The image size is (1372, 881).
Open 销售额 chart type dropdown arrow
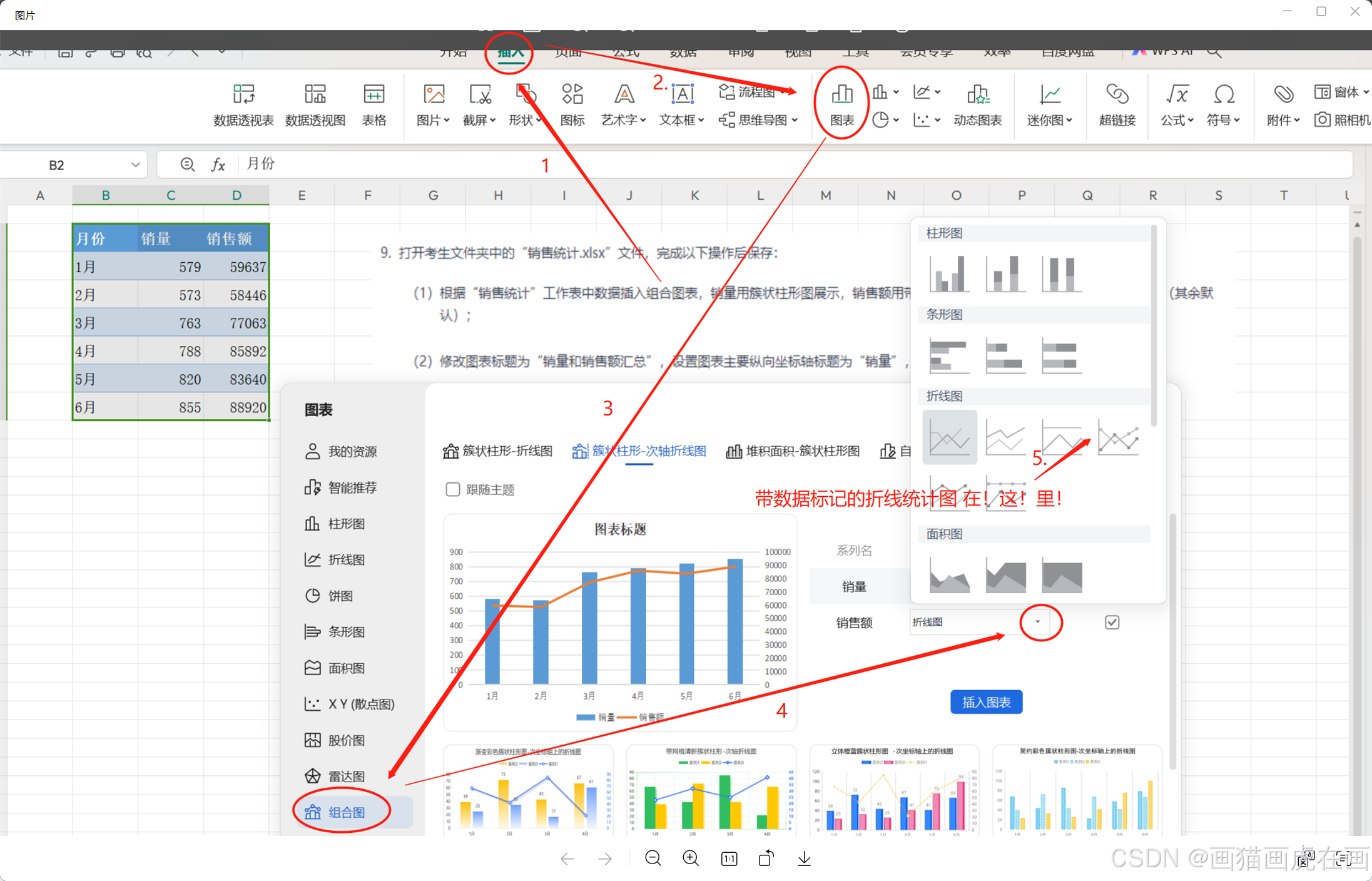[1038, 622]
